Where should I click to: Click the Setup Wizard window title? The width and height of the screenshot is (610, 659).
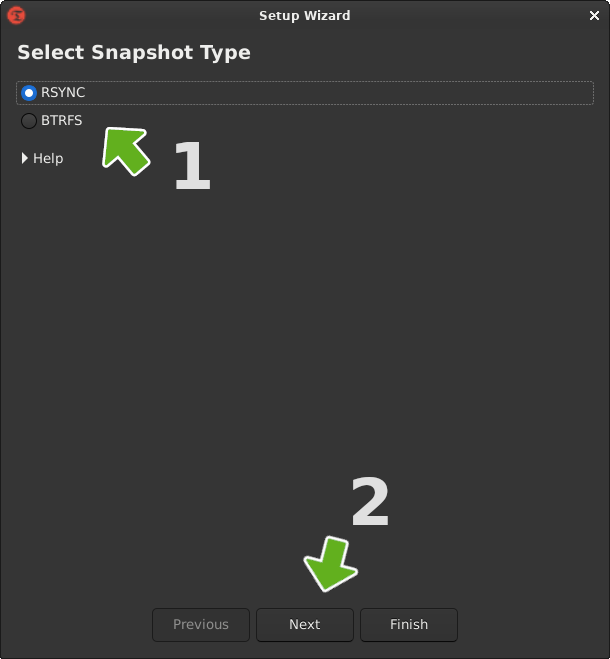(x=305, y=15)
